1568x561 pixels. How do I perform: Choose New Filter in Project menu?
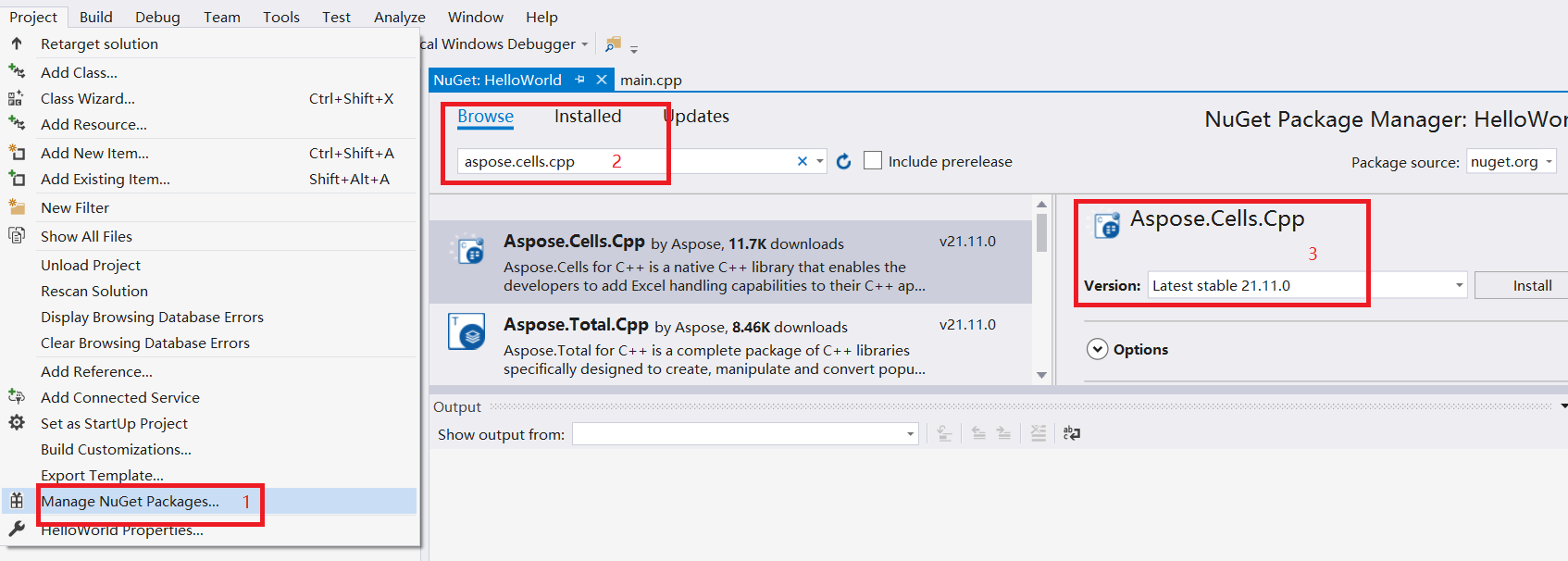pos(209,207)
